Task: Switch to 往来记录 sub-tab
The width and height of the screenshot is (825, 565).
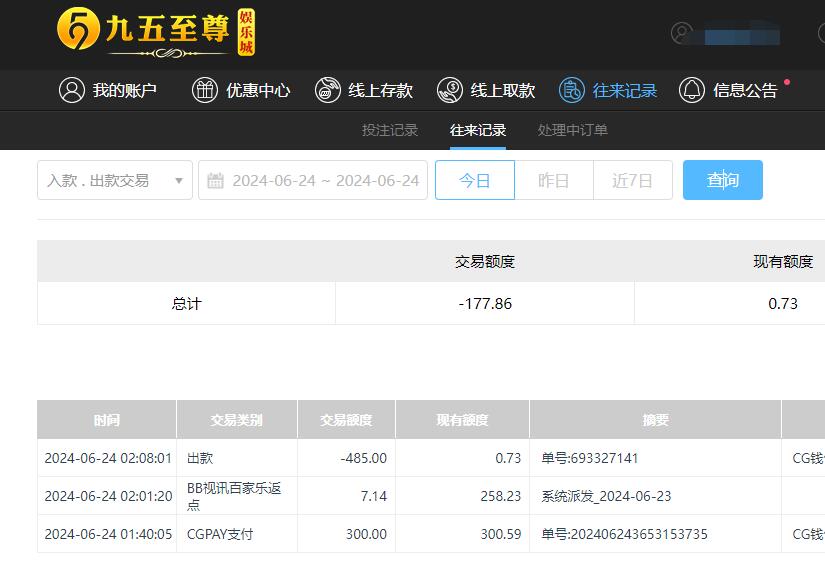Action: click(x=478, y=130)
